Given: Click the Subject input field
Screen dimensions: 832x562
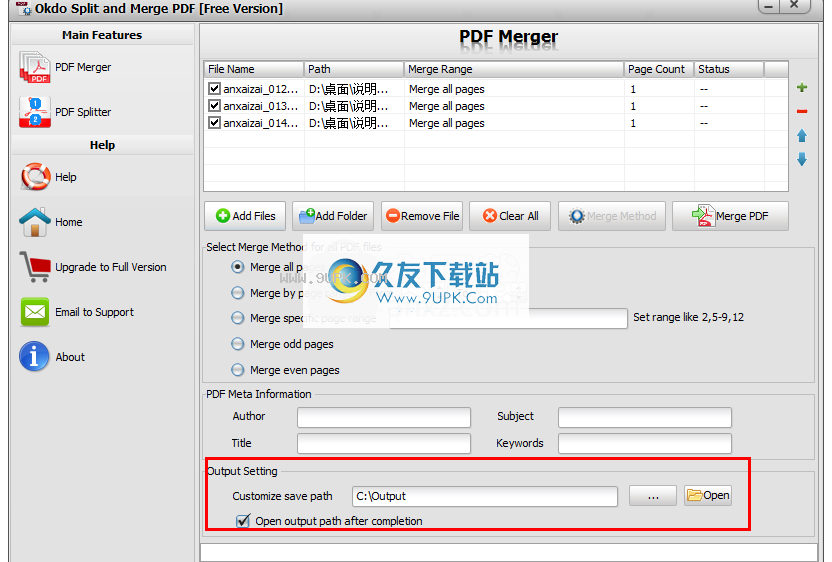Looking at the screenshot, I should 645,417.
